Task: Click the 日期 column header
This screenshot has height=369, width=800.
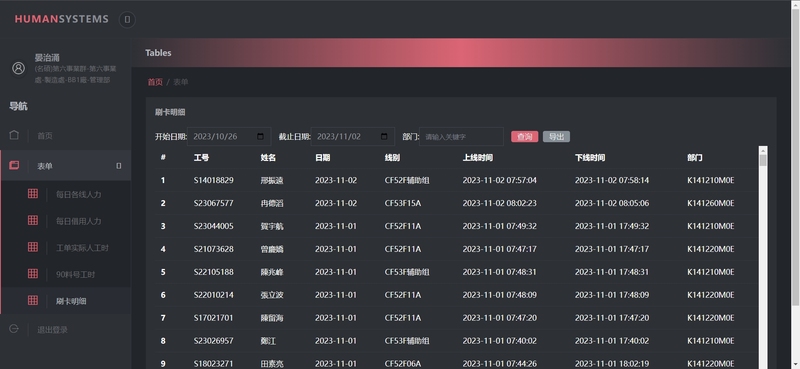Action: pyautogui.click(x=322, y=158)
